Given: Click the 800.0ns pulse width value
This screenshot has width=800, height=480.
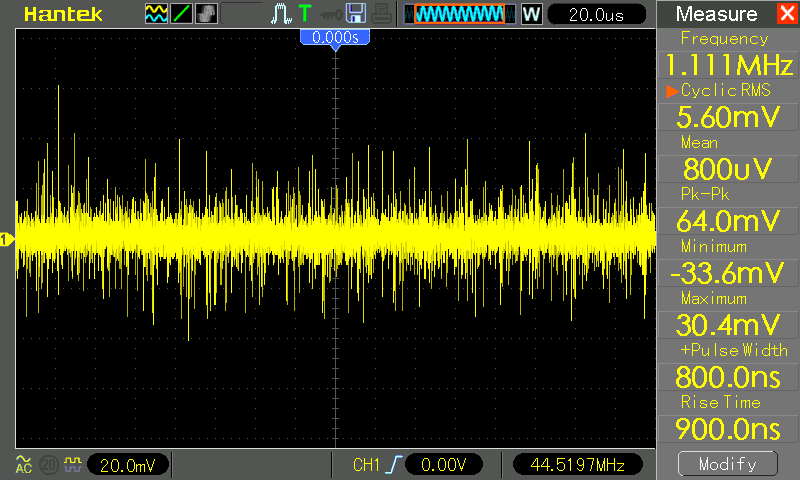Looking at the screenshot, I should click(x=728, y=377).
